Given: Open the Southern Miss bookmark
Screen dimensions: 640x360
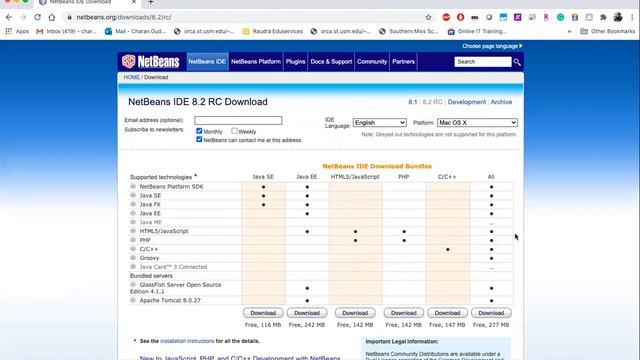Looking at the screenshot, I should 409,31.
